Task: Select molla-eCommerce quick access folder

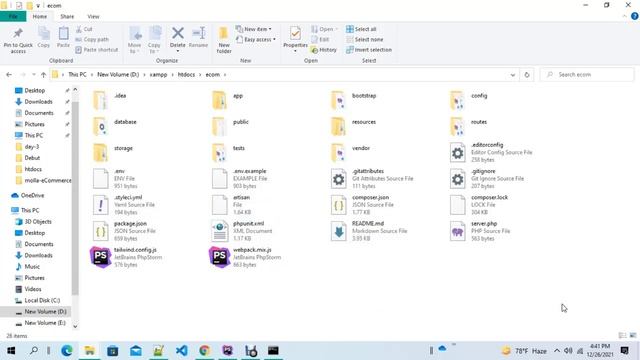Action: pos(47,180)
